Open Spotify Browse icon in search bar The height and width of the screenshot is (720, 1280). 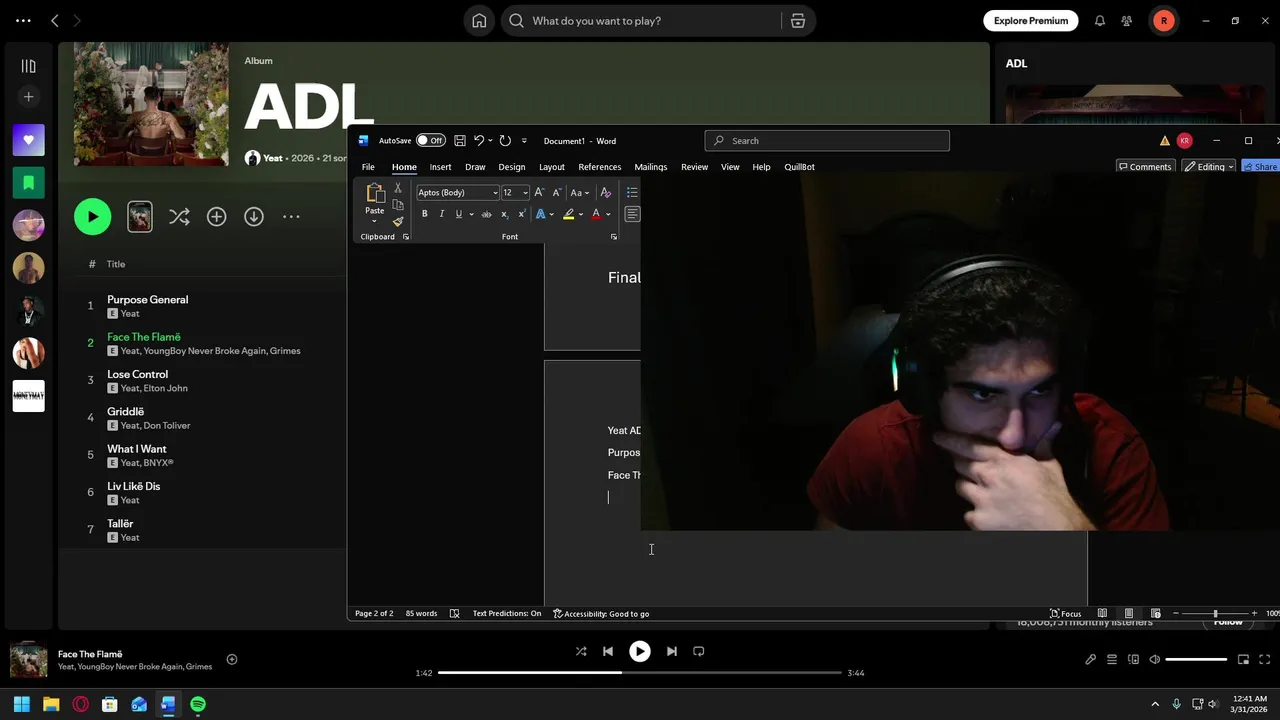pyautogui.click(x=798, y=21)
